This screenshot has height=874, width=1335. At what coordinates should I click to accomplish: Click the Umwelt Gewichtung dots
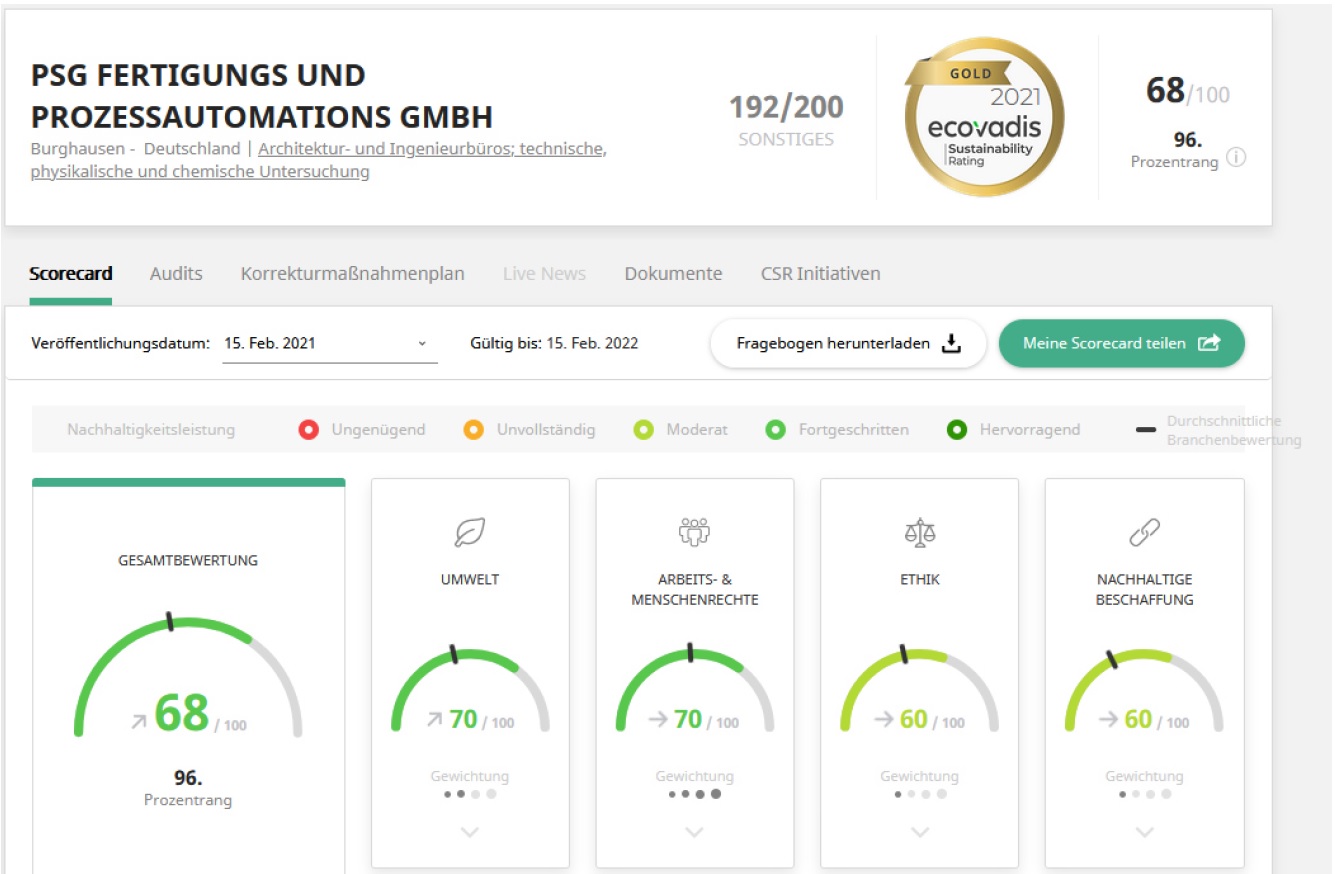click(x=470, y=794)
